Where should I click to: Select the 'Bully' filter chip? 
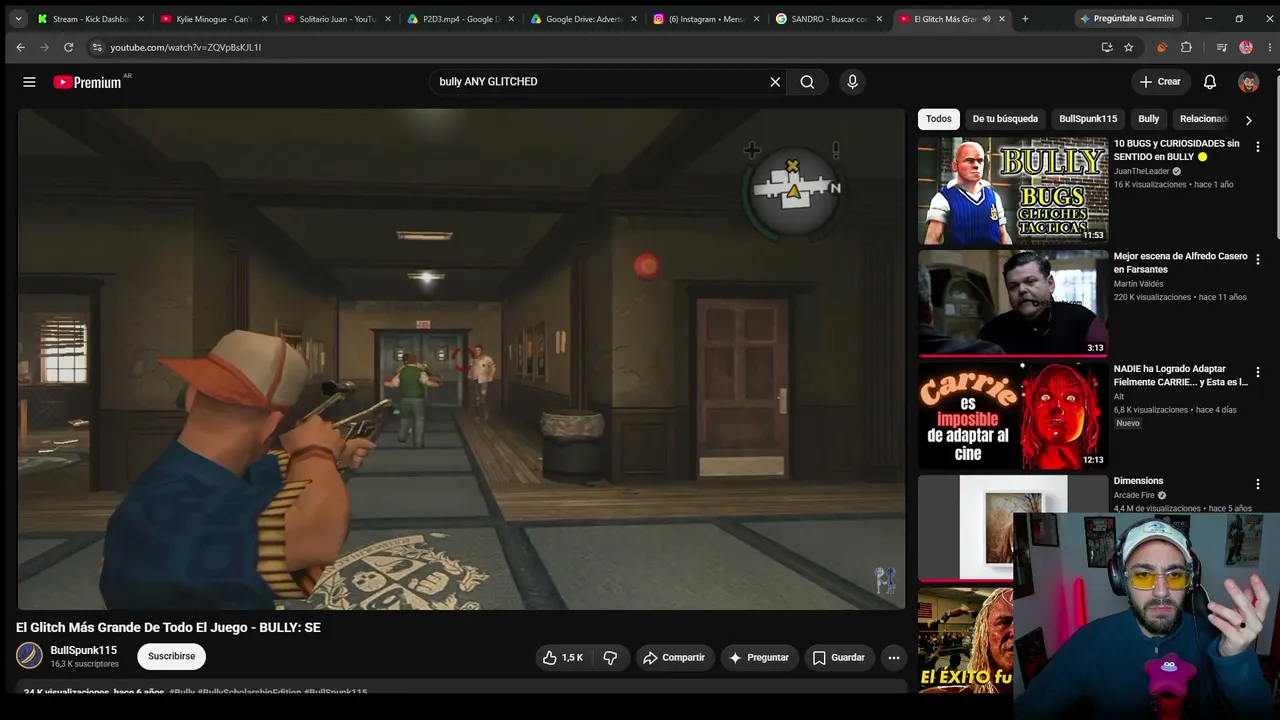tap(1148, 119)
